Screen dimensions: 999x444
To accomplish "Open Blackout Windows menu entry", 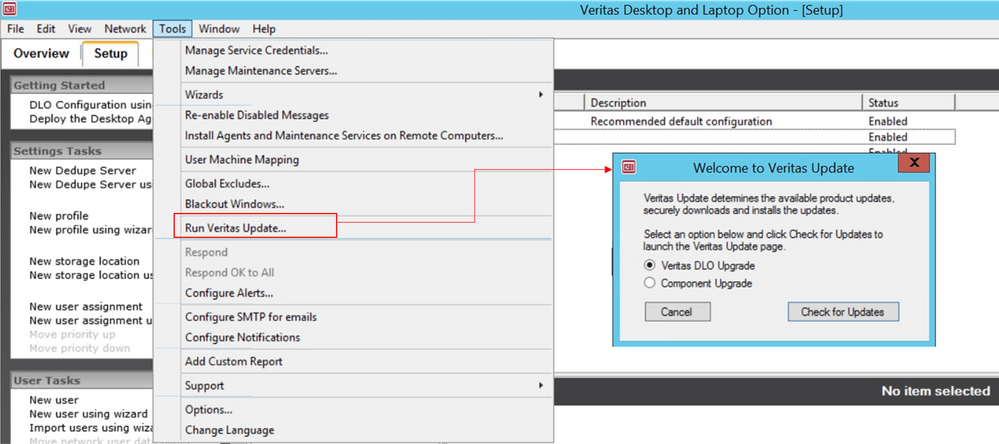I will point(234,204).
